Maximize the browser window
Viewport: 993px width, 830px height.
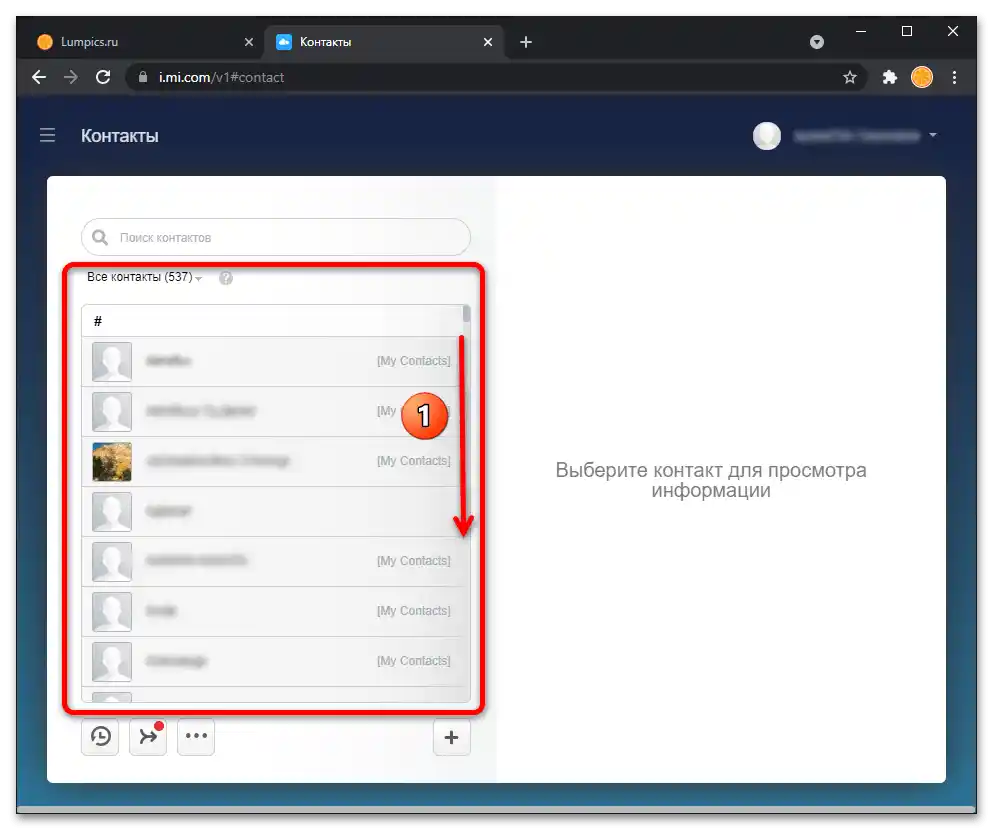[907, 31]
